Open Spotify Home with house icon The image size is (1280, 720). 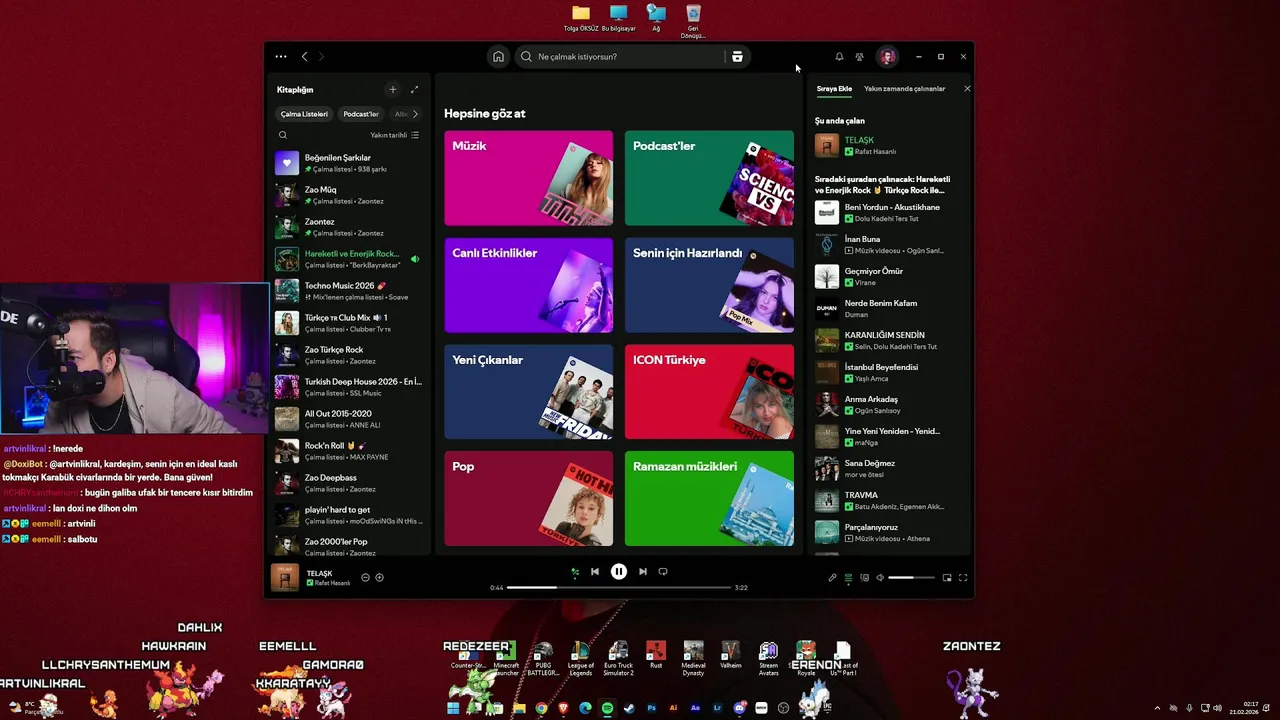pos(498,57)
